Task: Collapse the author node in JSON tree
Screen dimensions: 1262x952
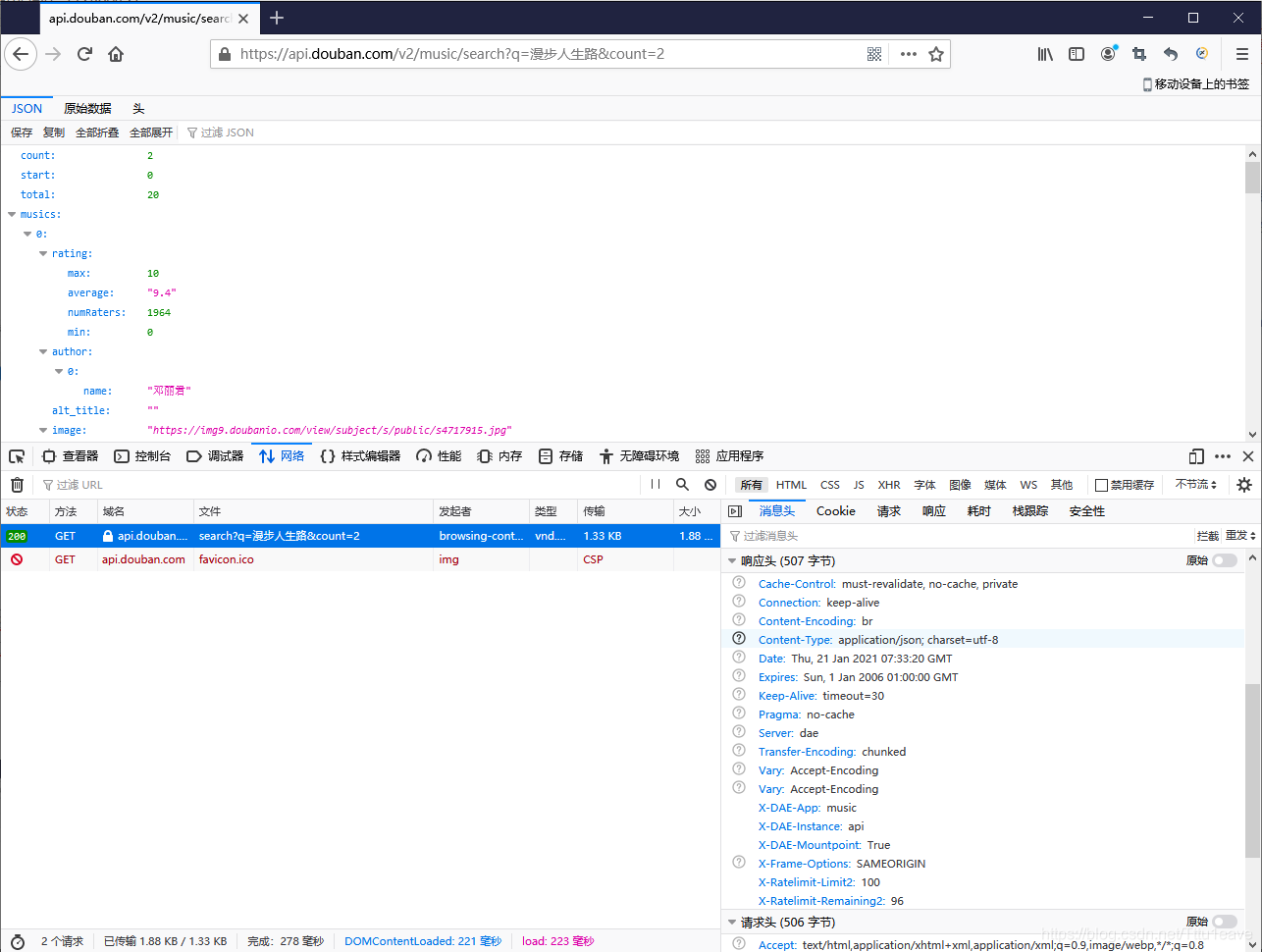Action: click(43, 351)
